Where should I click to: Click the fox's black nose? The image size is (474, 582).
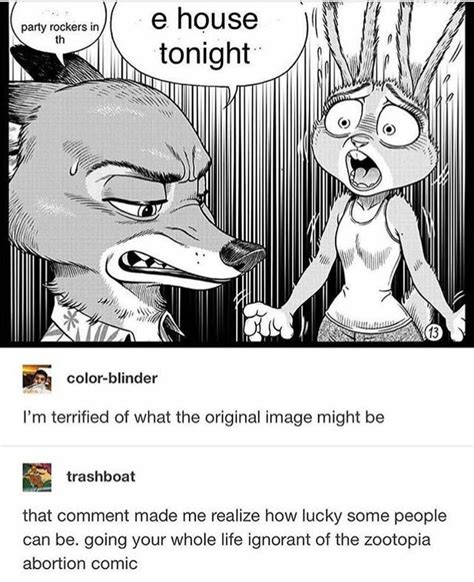(x=242, y=256)
